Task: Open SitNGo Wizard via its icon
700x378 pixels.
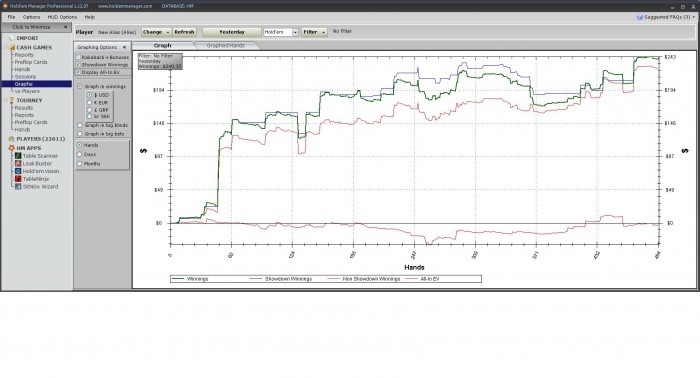Action: 18,187
